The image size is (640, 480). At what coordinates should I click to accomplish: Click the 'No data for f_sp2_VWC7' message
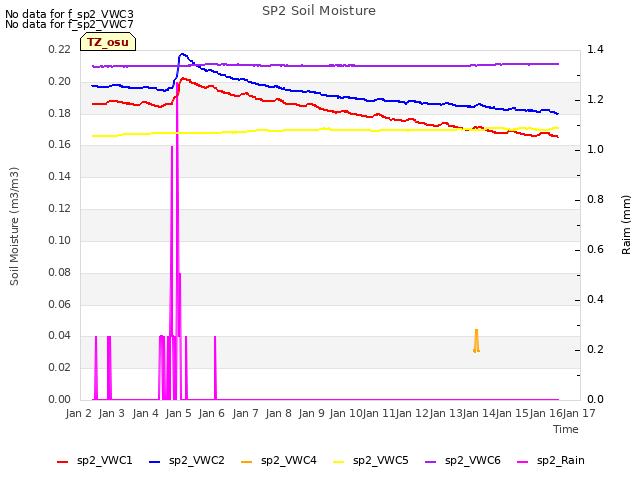click(69, 24)
